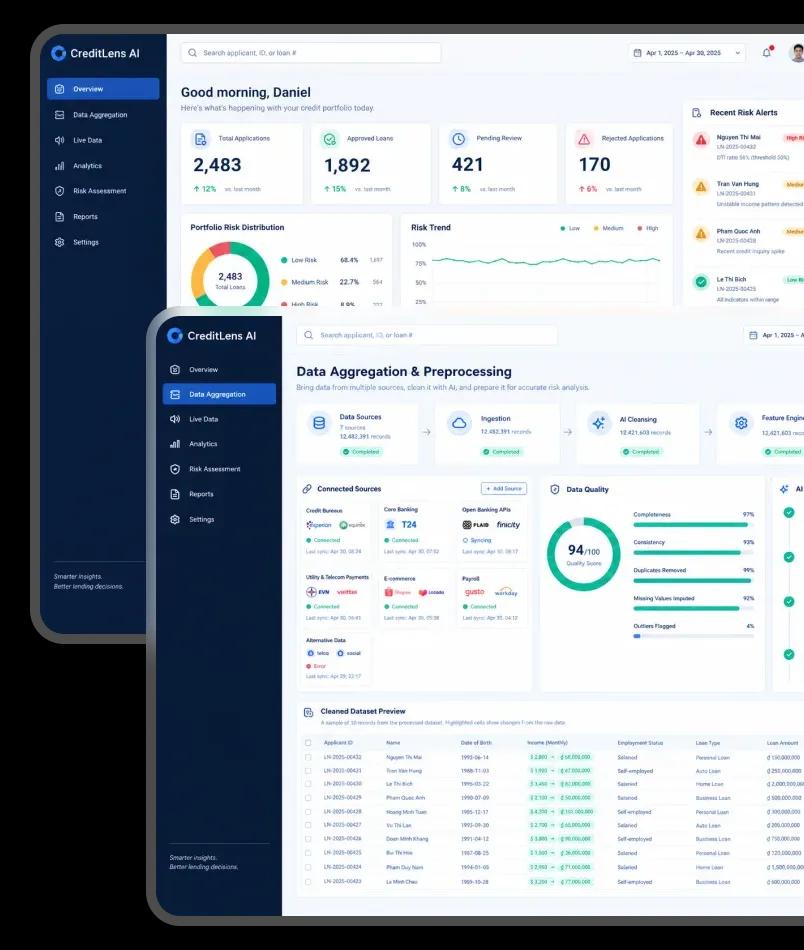Image resolution: width=804 pixels, height=950 pixels.
Task: Check the row for LN-2025-00432
Action: click(308, 757)
